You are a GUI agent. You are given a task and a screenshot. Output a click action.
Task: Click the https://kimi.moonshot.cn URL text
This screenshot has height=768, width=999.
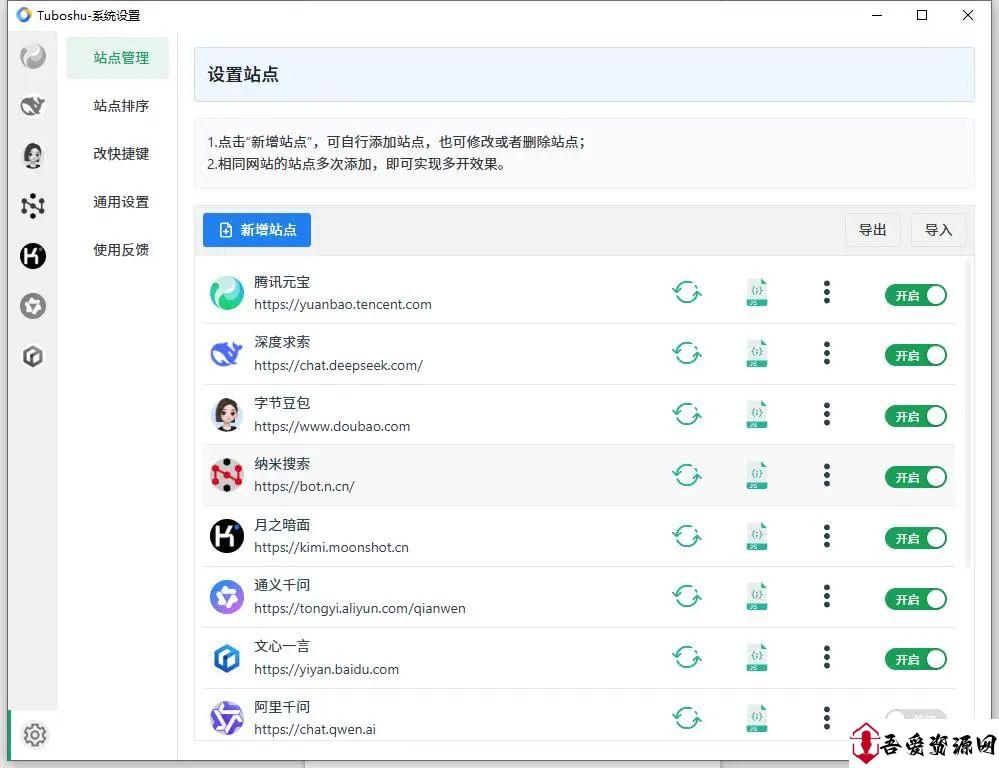331,547
